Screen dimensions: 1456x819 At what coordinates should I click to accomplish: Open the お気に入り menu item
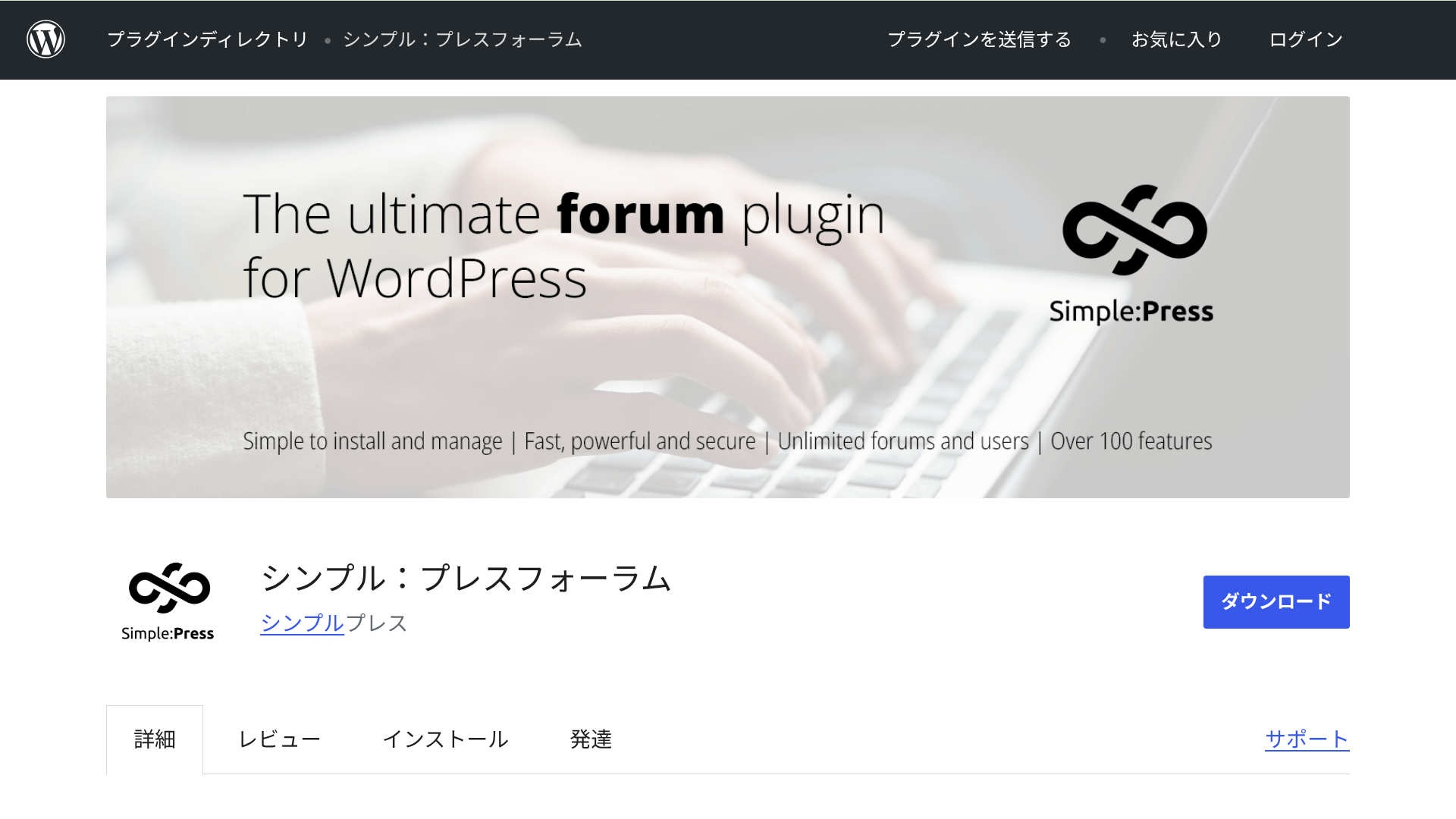(1176, 39)
